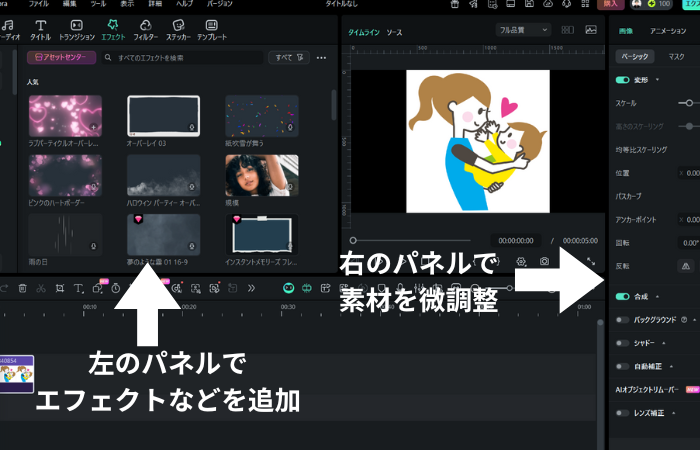
Task: Select the ピンクのハートボーダー effect thumbnail
Action: [x=65, y=175]
